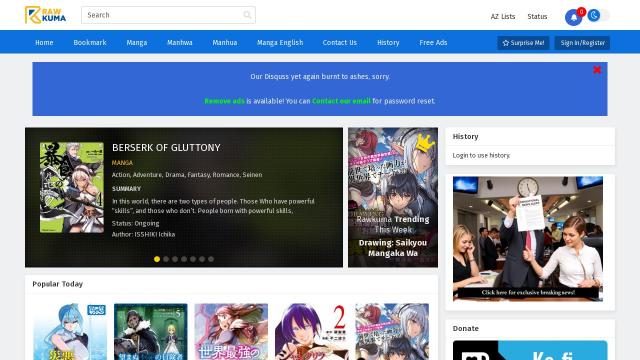Open the Berserk of Gluttony cover thumbnail
Image resolution: width=640 pixels, height=360 pixels.
coord(72,187)
